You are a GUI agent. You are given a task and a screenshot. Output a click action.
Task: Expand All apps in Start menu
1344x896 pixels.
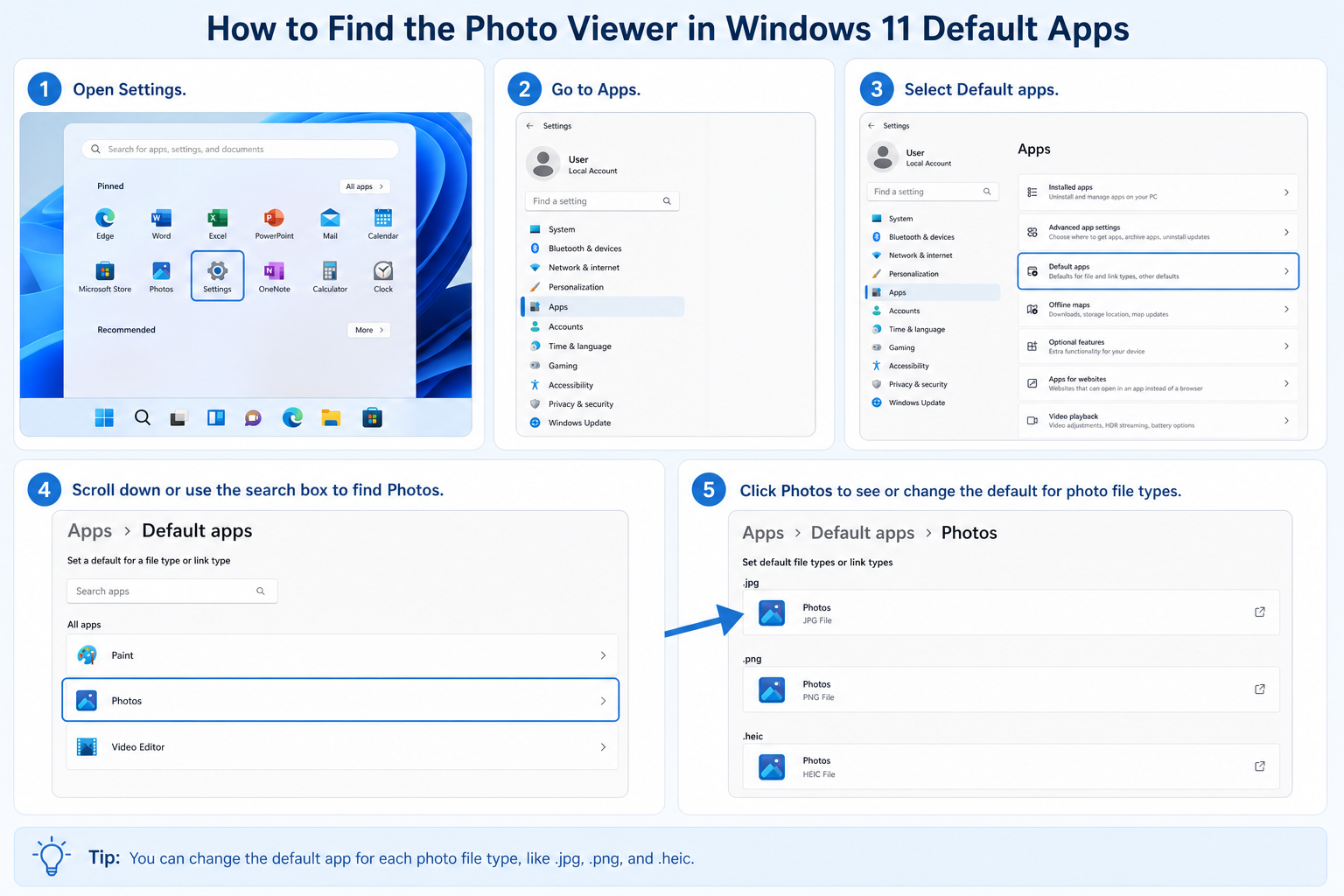tap(364, 186)
